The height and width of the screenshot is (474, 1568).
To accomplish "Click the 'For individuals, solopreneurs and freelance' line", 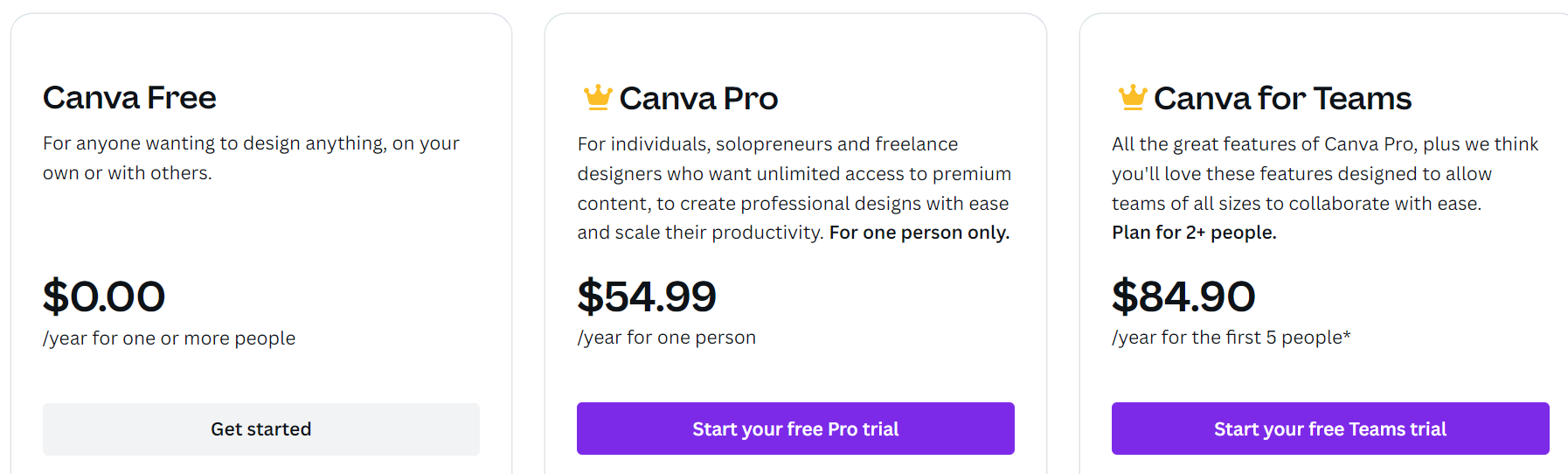I will pyautogui.click(x=767, y=144).
